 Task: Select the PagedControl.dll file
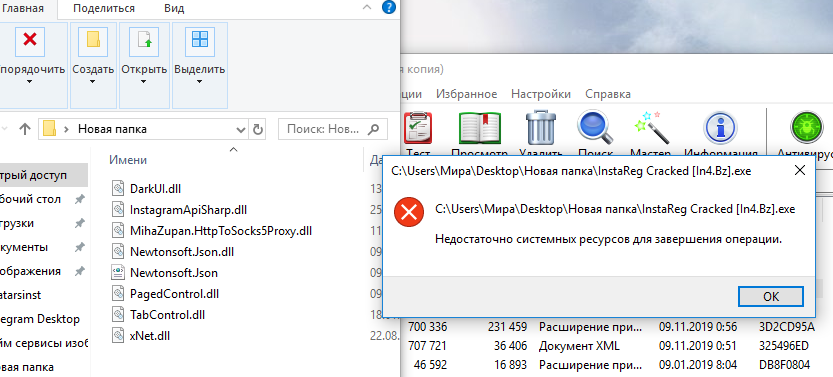pos(174,294)
